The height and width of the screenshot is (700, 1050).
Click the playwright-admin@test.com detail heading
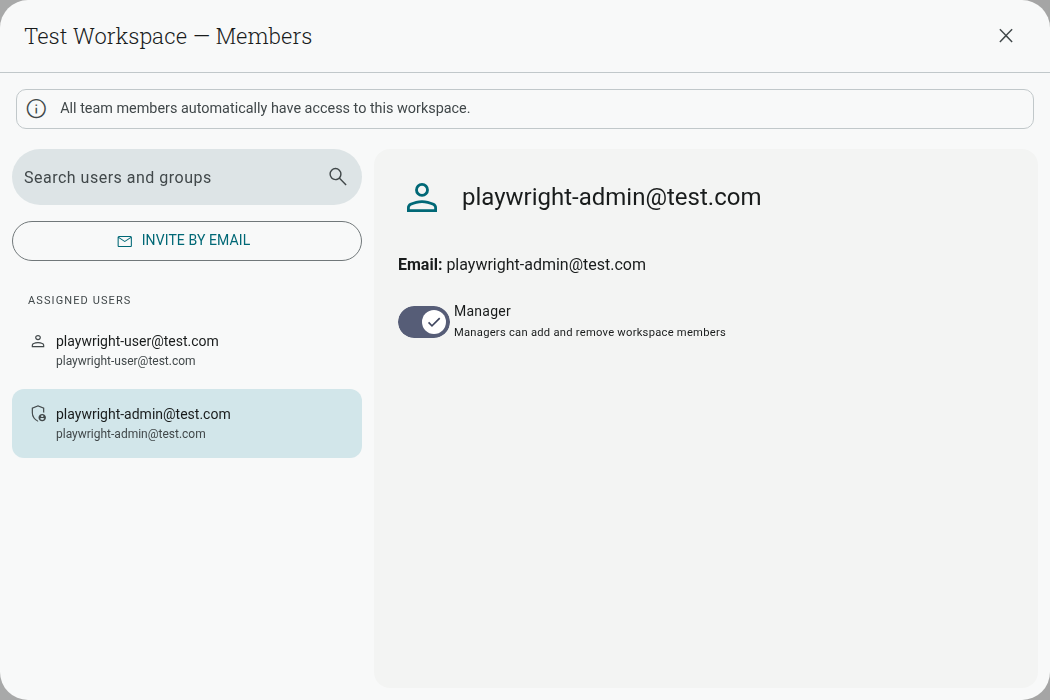611,197
